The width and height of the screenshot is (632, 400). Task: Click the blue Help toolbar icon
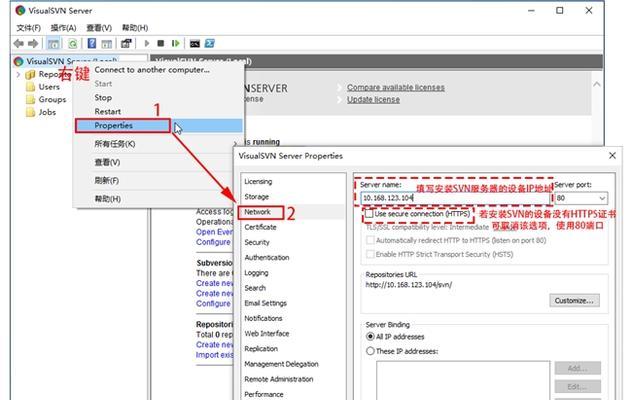pos(91,44)
